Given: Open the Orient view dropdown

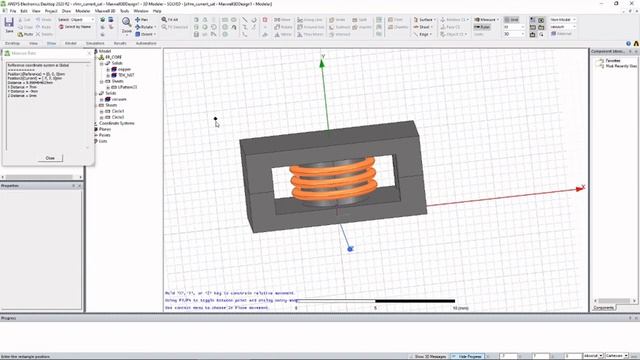Looking at the screenshot, I should 146,34.
